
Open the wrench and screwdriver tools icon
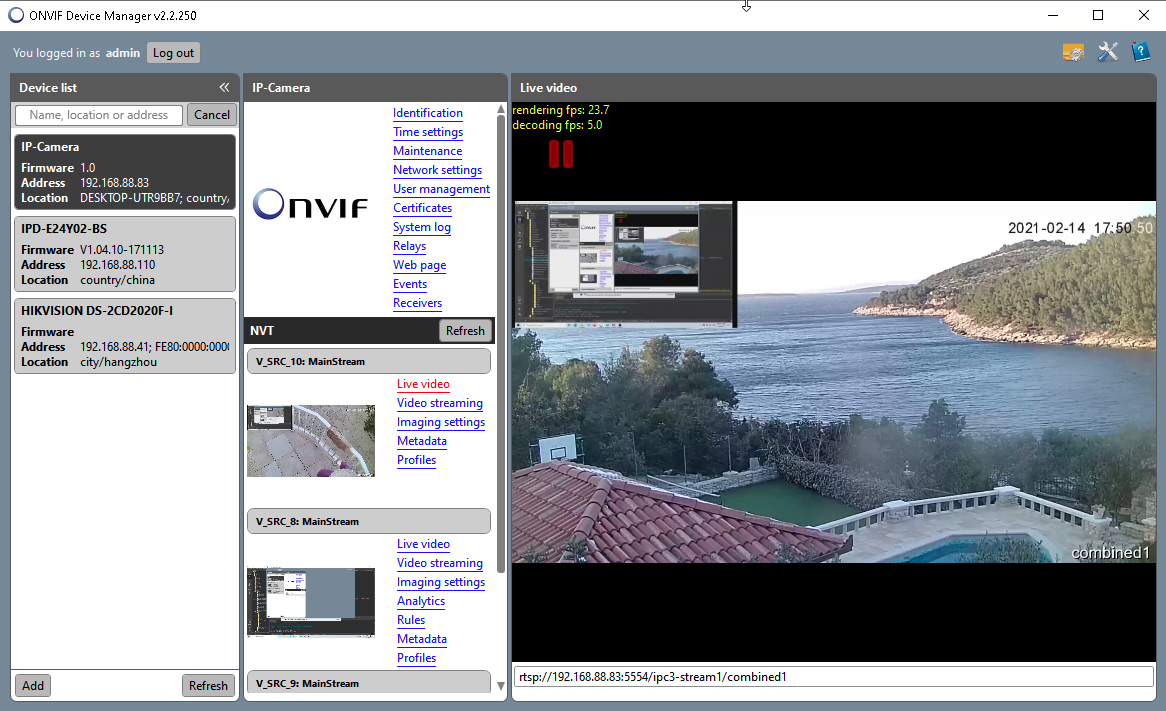(x=1107, y=52)
